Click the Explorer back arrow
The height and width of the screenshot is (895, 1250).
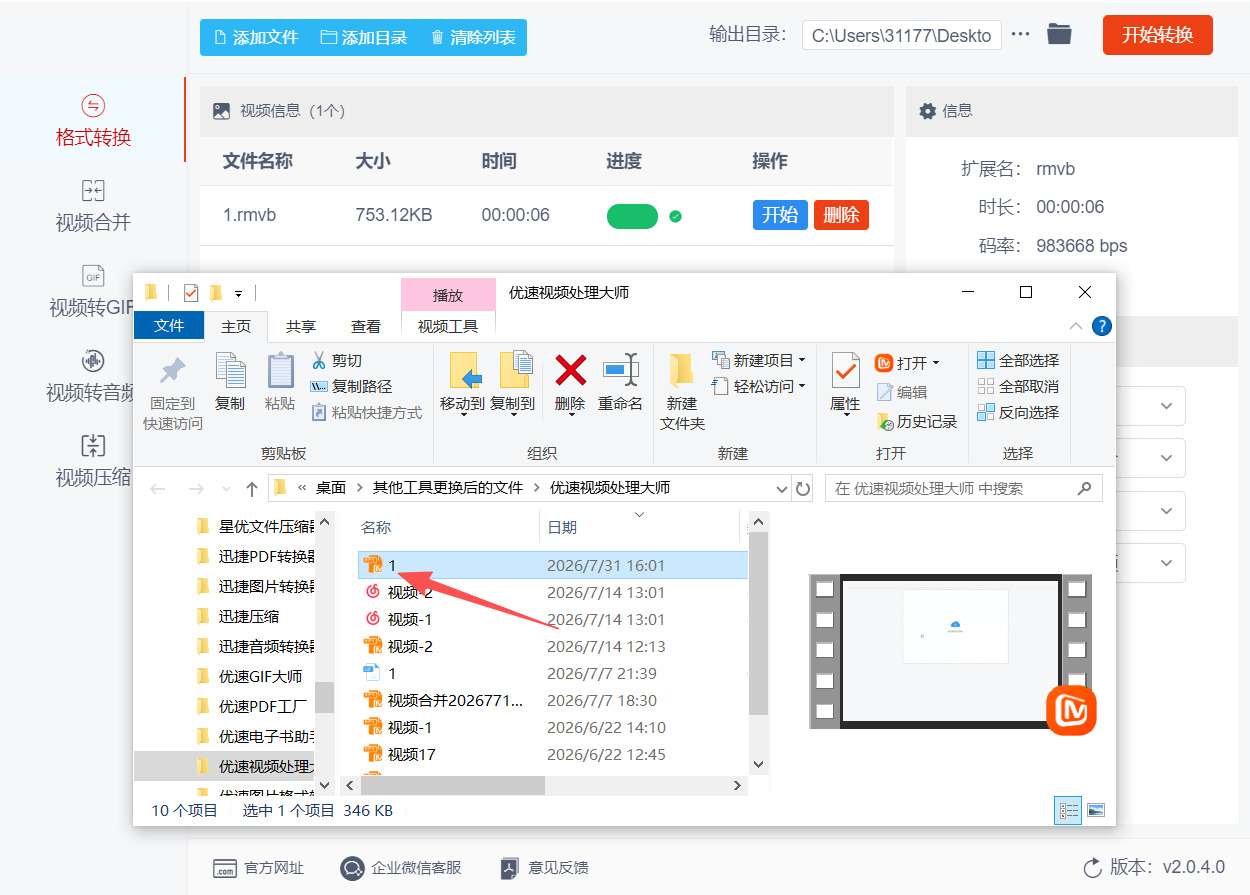(x=157, y=489)
